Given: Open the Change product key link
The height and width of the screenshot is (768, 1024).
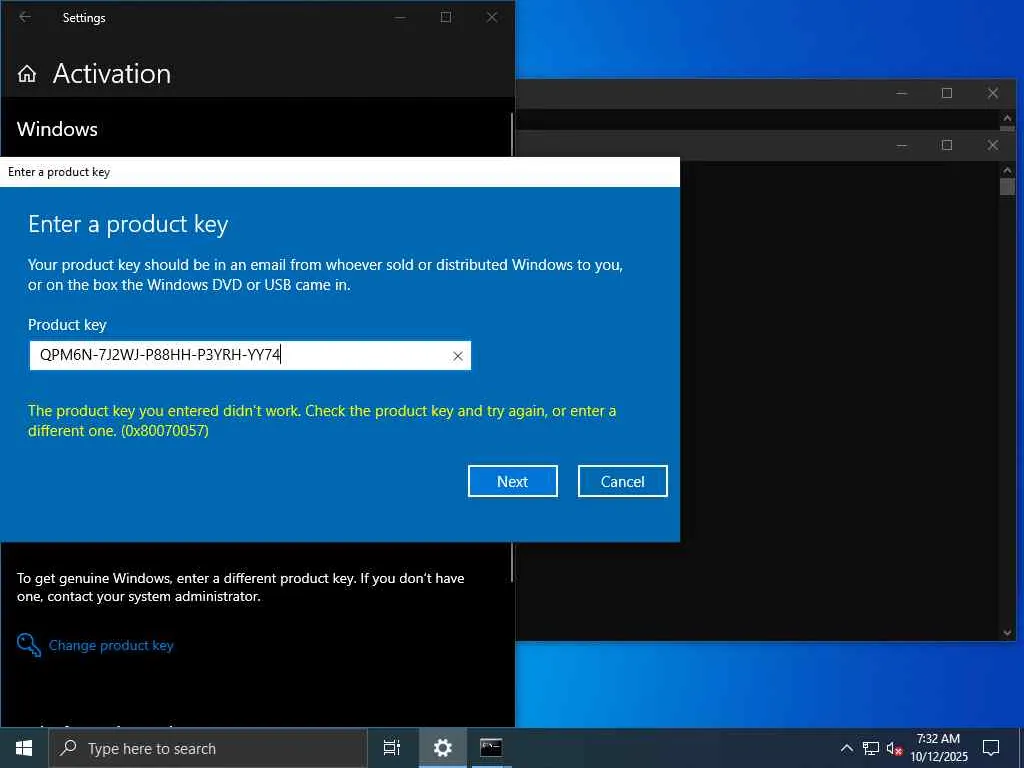Looking at the screenshot, I should click(111, 645).
